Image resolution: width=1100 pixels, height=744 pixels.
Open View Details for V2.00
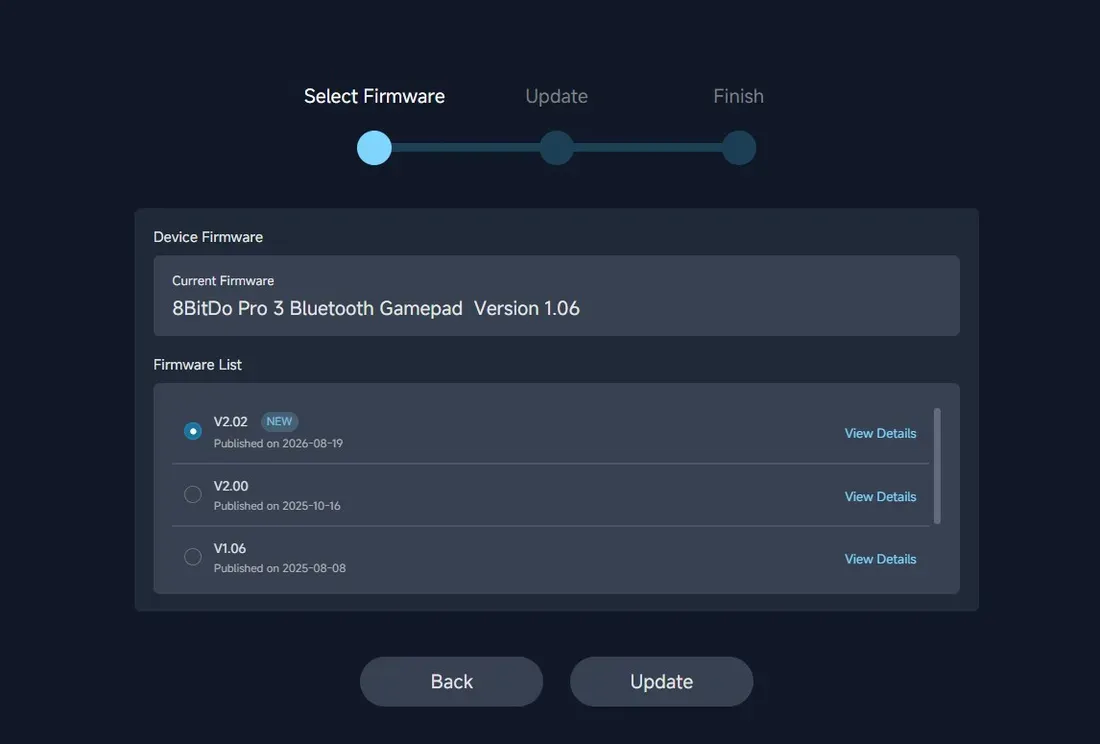880,496
